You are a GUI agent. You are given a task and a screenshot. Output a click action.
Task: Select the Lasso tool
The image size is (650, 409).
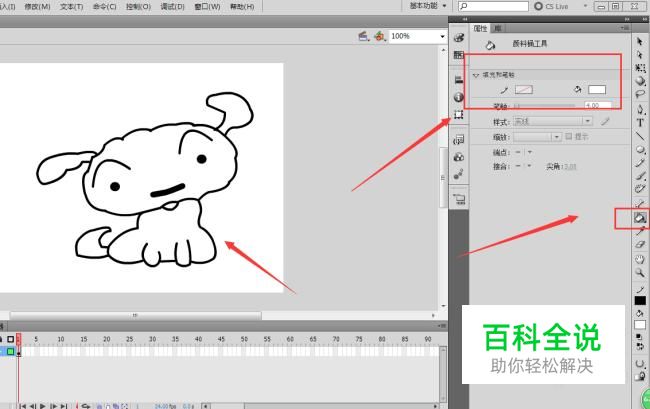click(x=640, y=94)
